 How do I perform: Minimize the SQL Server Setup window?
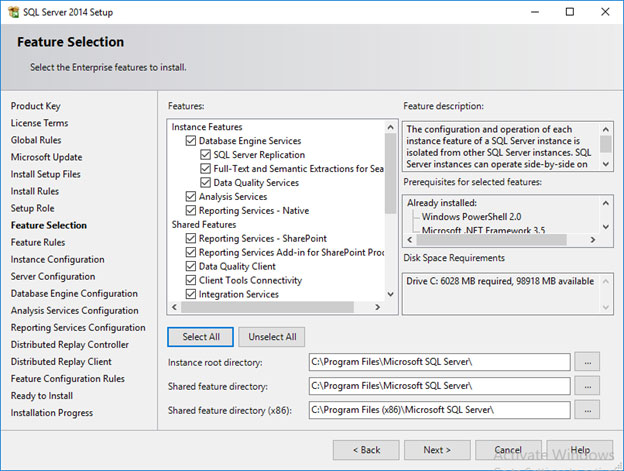534,12
